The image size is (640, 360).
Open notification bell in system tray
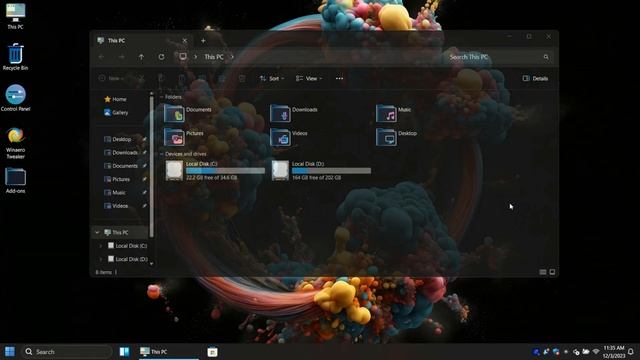click(631, 351)
